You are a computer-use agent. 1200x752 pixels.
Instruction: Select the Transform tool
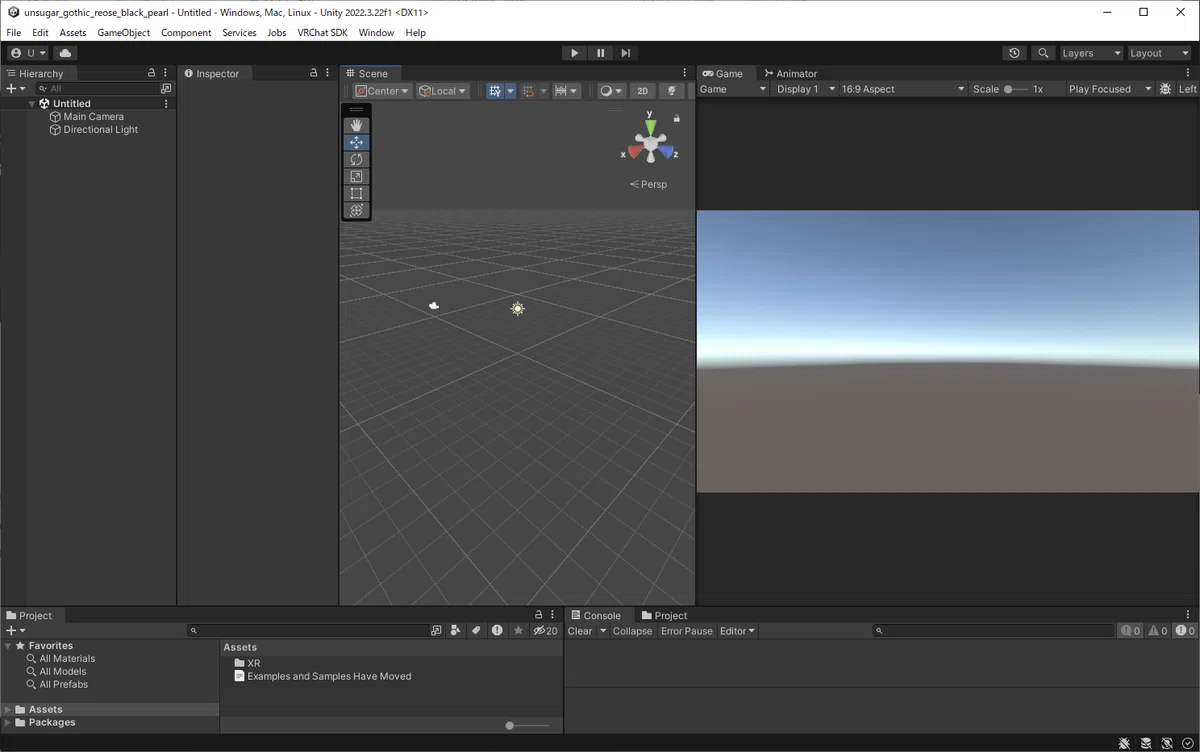tap(357, 210)
